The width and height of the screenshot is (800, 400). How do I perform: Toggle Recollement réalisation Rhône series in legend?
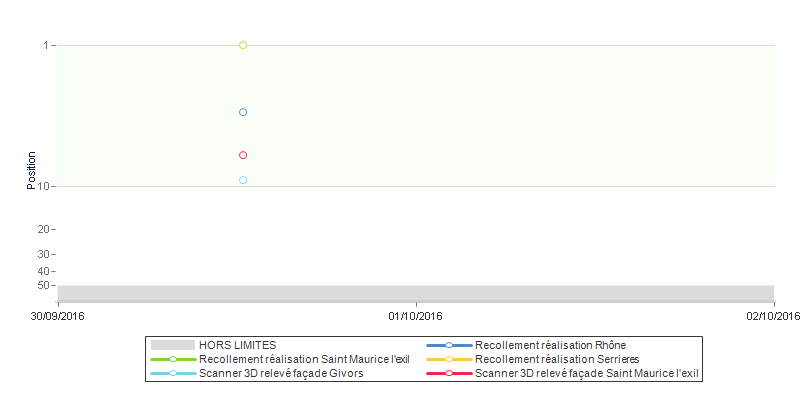click(550, 345)
